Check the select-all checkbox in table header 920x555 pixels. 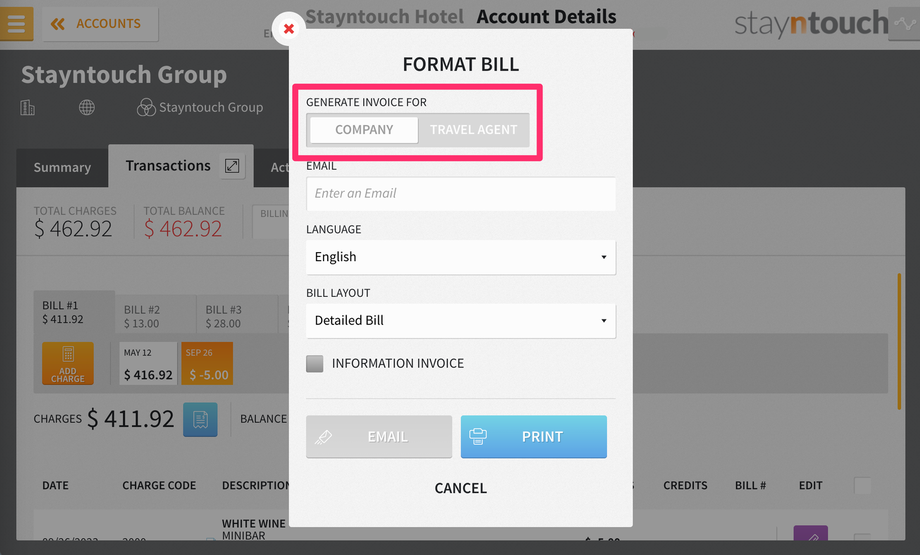click(x=862, y=486)
